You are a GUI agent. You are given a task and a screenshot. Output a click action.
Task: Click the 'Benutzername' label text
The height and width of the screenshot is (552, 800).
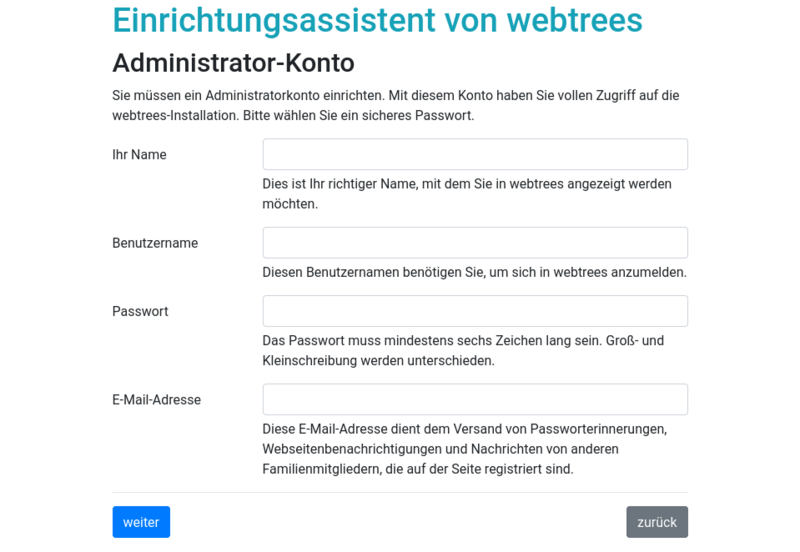point(155,243)
